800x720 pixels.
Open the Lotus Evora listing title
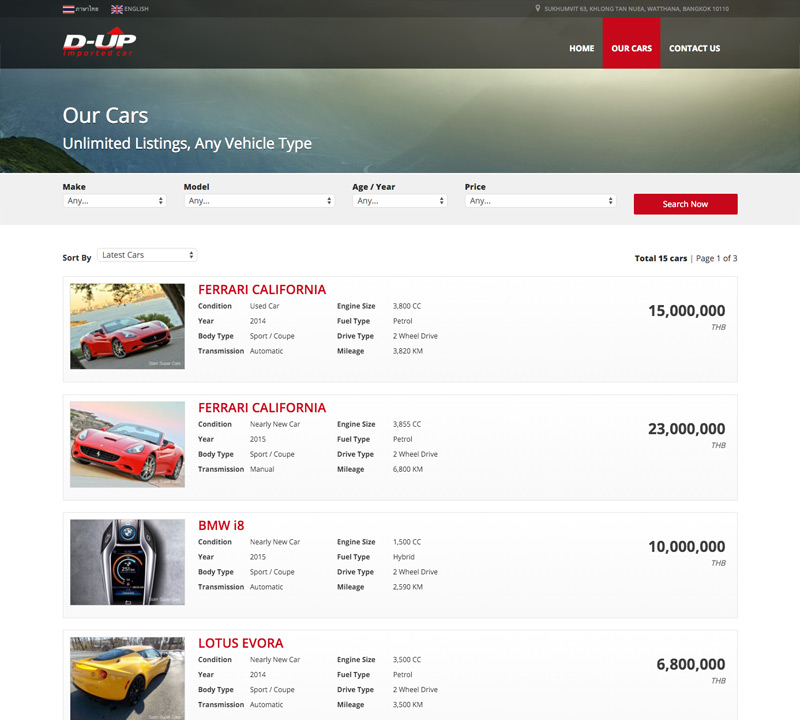(x=240, y=643)
